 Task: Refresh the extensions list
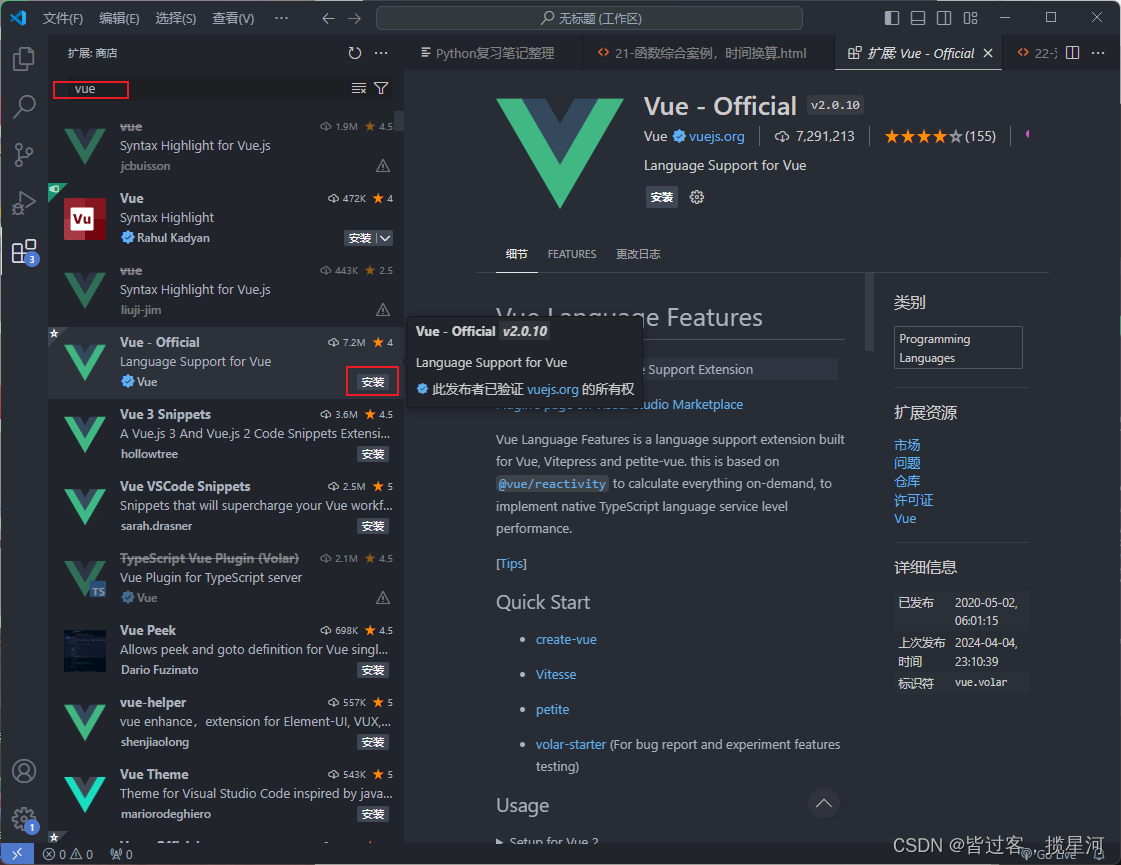355,53
